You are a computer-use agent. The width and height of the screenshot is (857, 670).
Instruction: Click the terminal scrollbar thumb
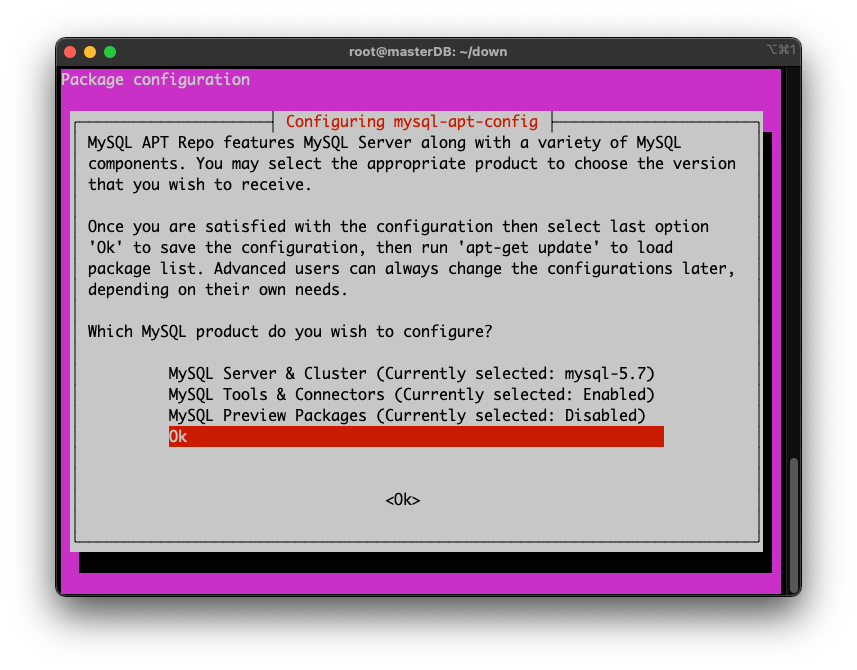click(794, 526)
